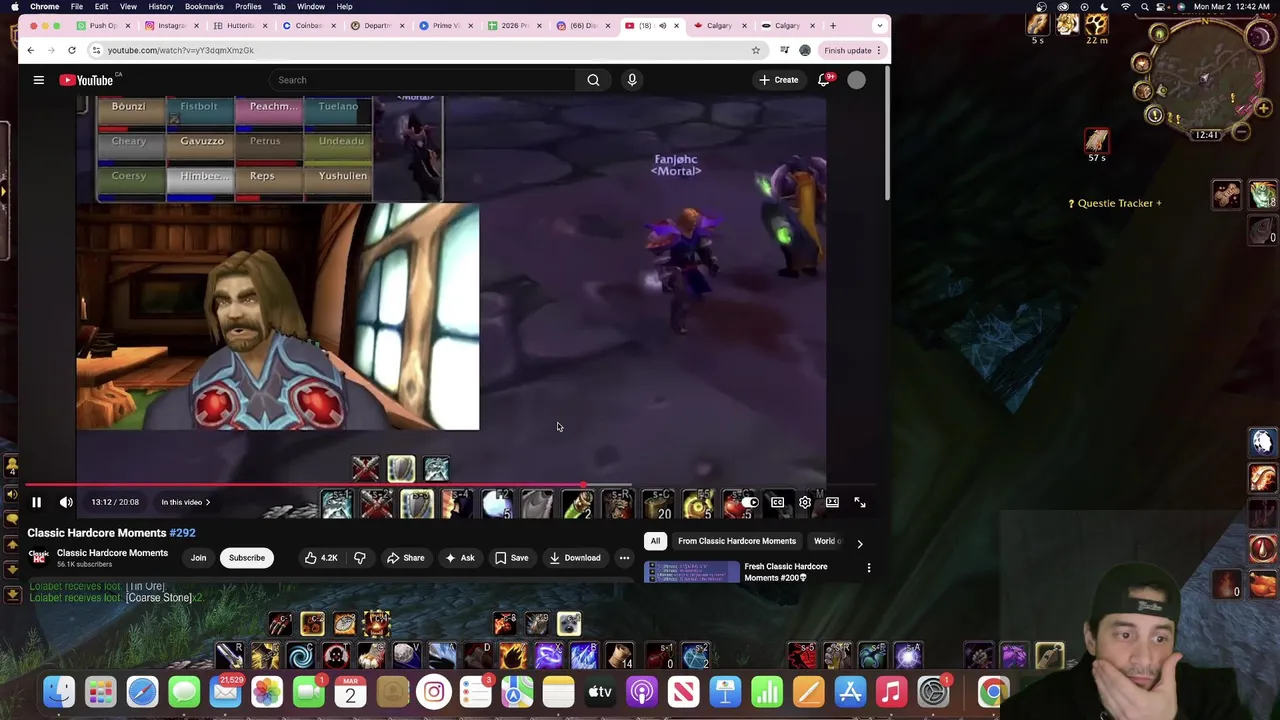Viewport: 1280px width, 720px height.
Task: Open media controls icon in Chrome toolbar
Action: point(784,50)
